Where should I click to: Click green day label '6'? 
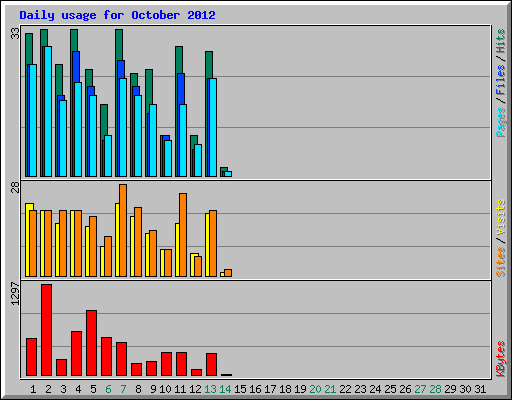pos(108,389)
